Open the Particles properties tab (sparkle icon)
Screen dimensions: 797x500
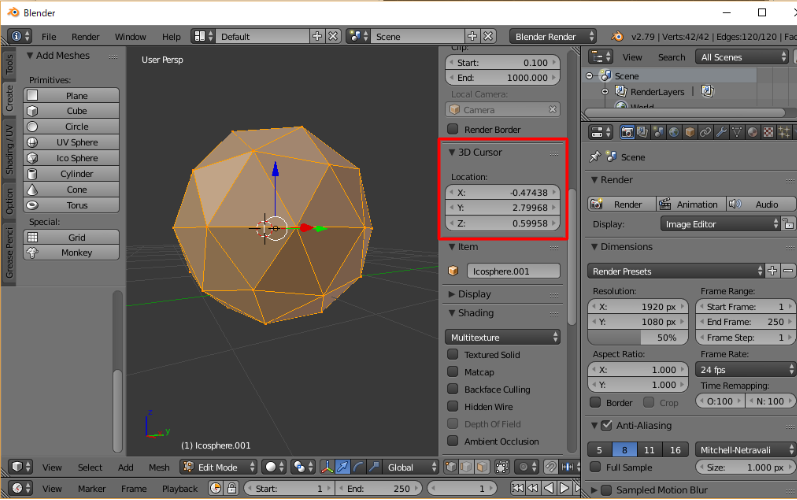coord(784,133)
